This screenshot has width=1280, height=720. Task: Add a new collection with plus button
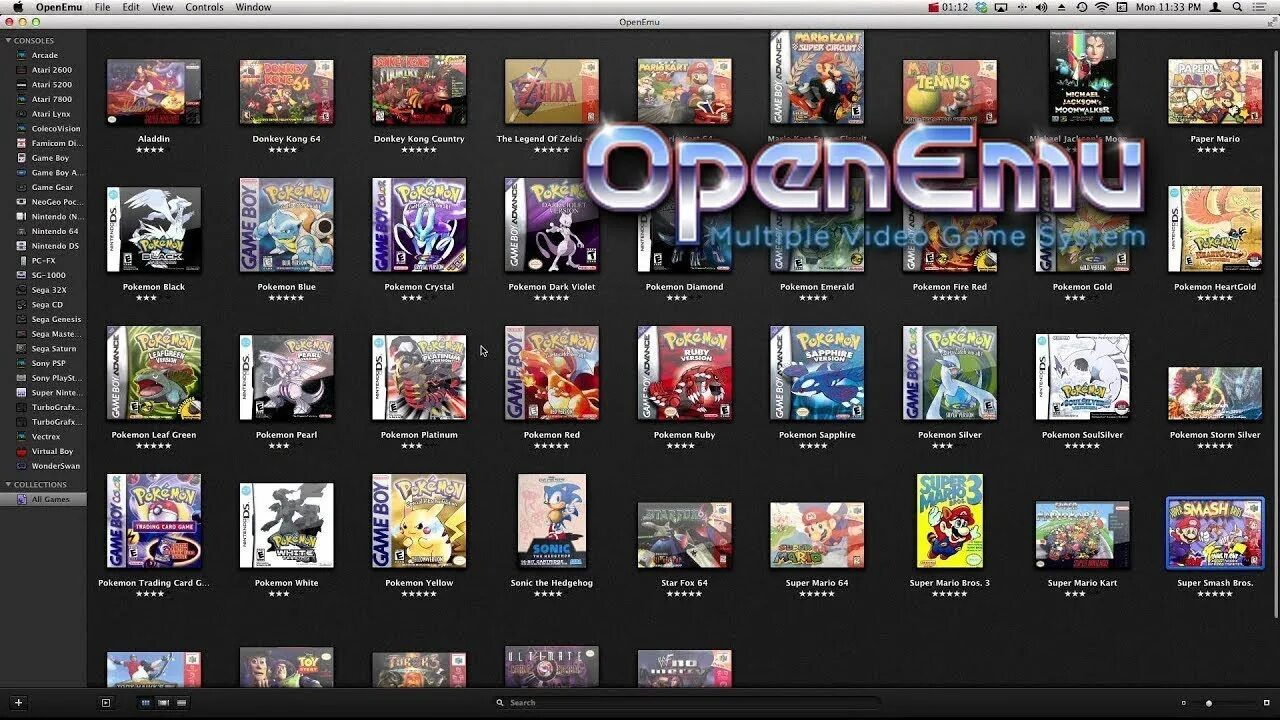coord(18,703)
